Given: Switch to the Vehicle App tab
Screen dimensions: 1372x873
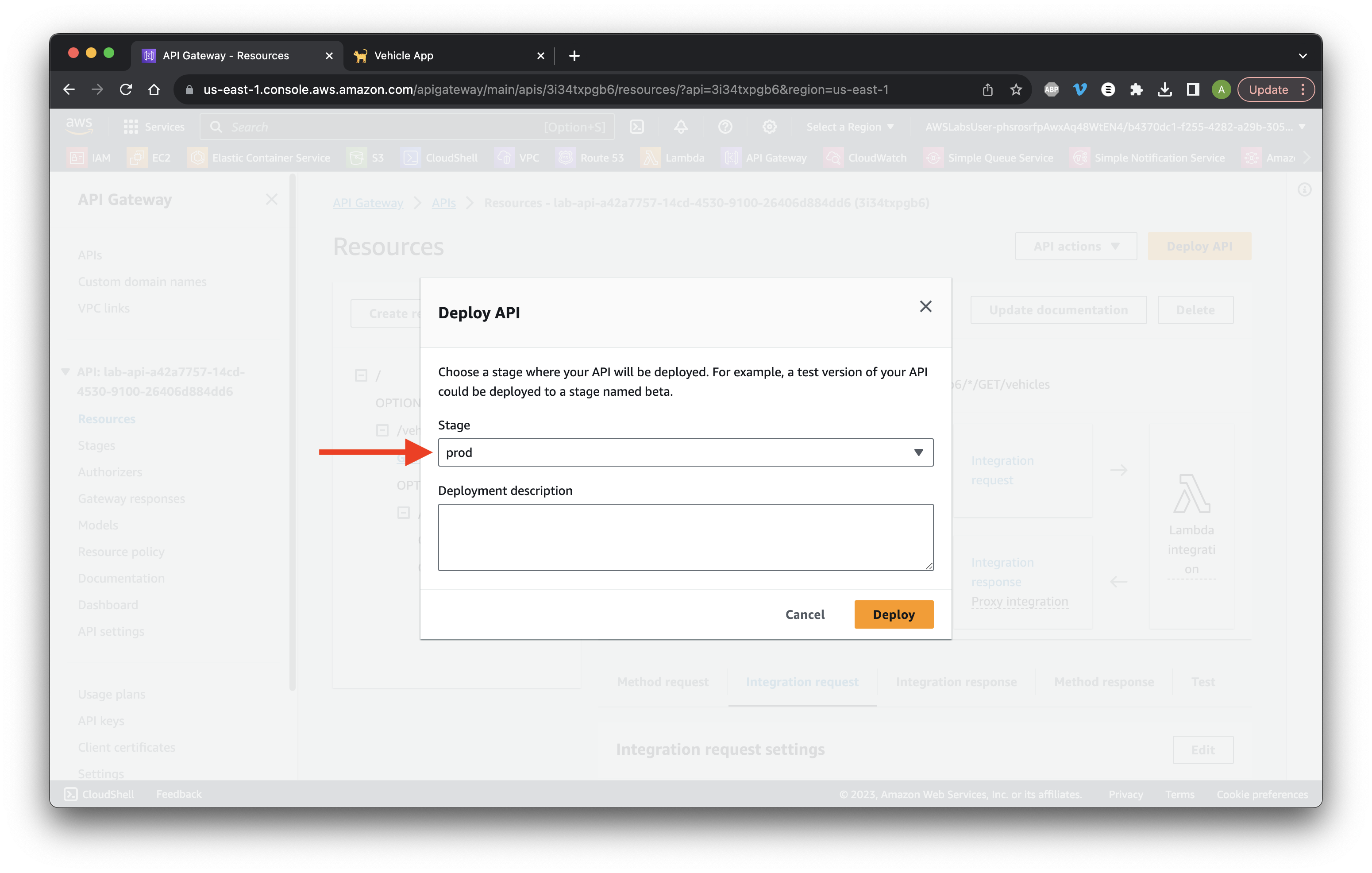Looking at the screenshot, I should coord(449,55).
